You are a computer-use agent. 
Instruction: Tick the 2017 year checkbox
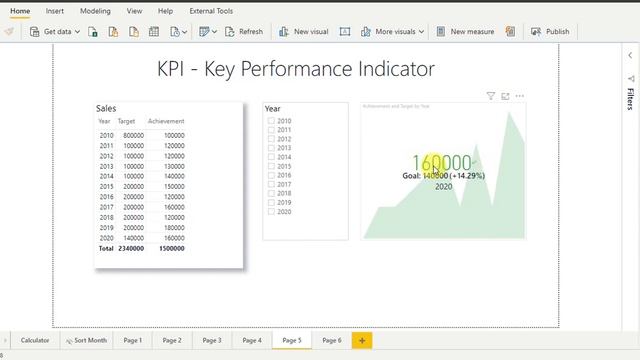(x=271, y=184)
